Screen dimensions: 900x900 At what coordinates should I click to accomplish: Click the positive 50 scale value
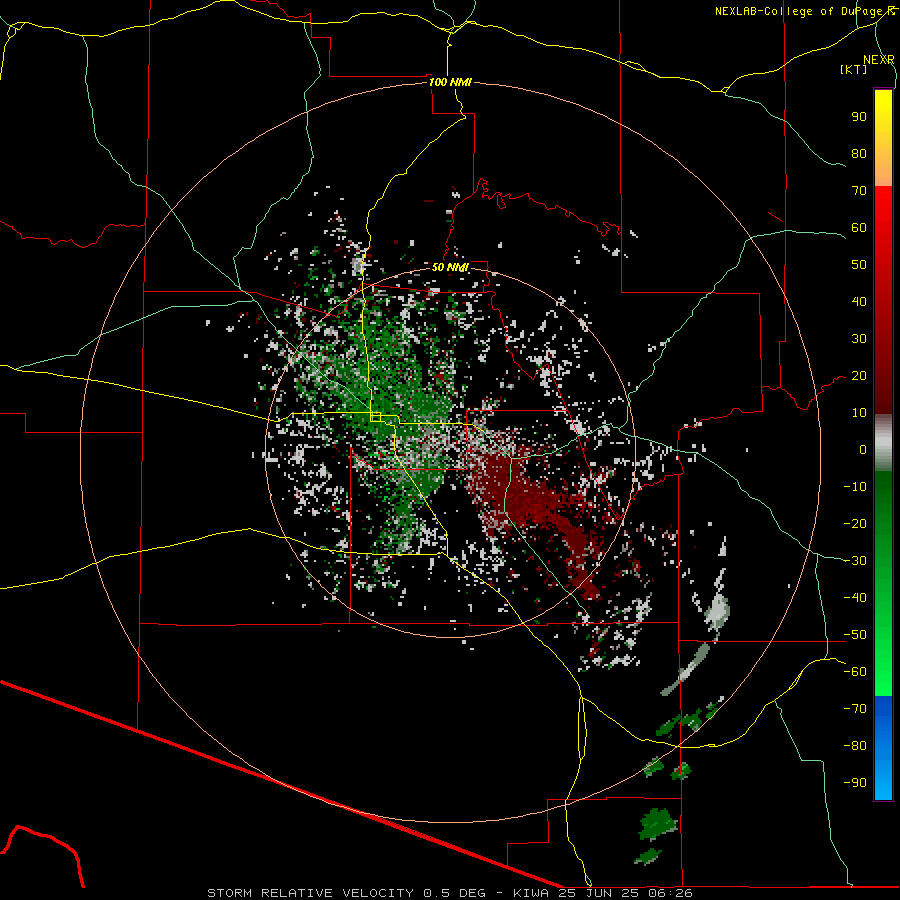[859, 265]
